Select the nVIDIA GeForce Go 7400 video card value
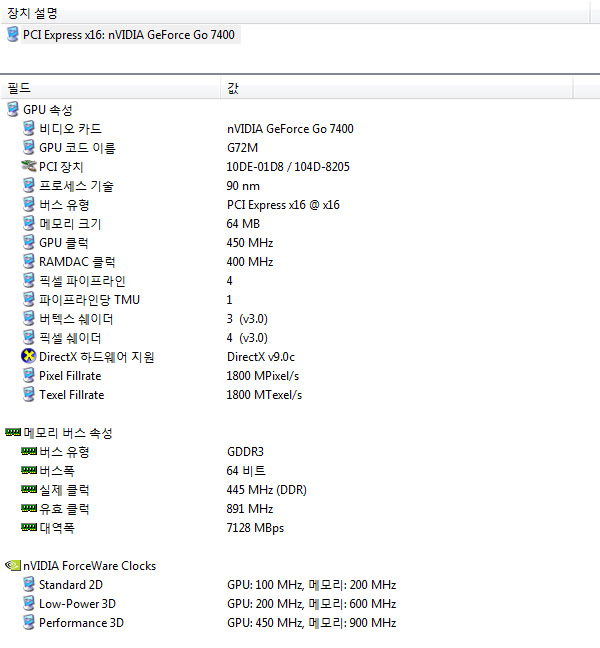600x648 pixels. (x=290, y=129)
